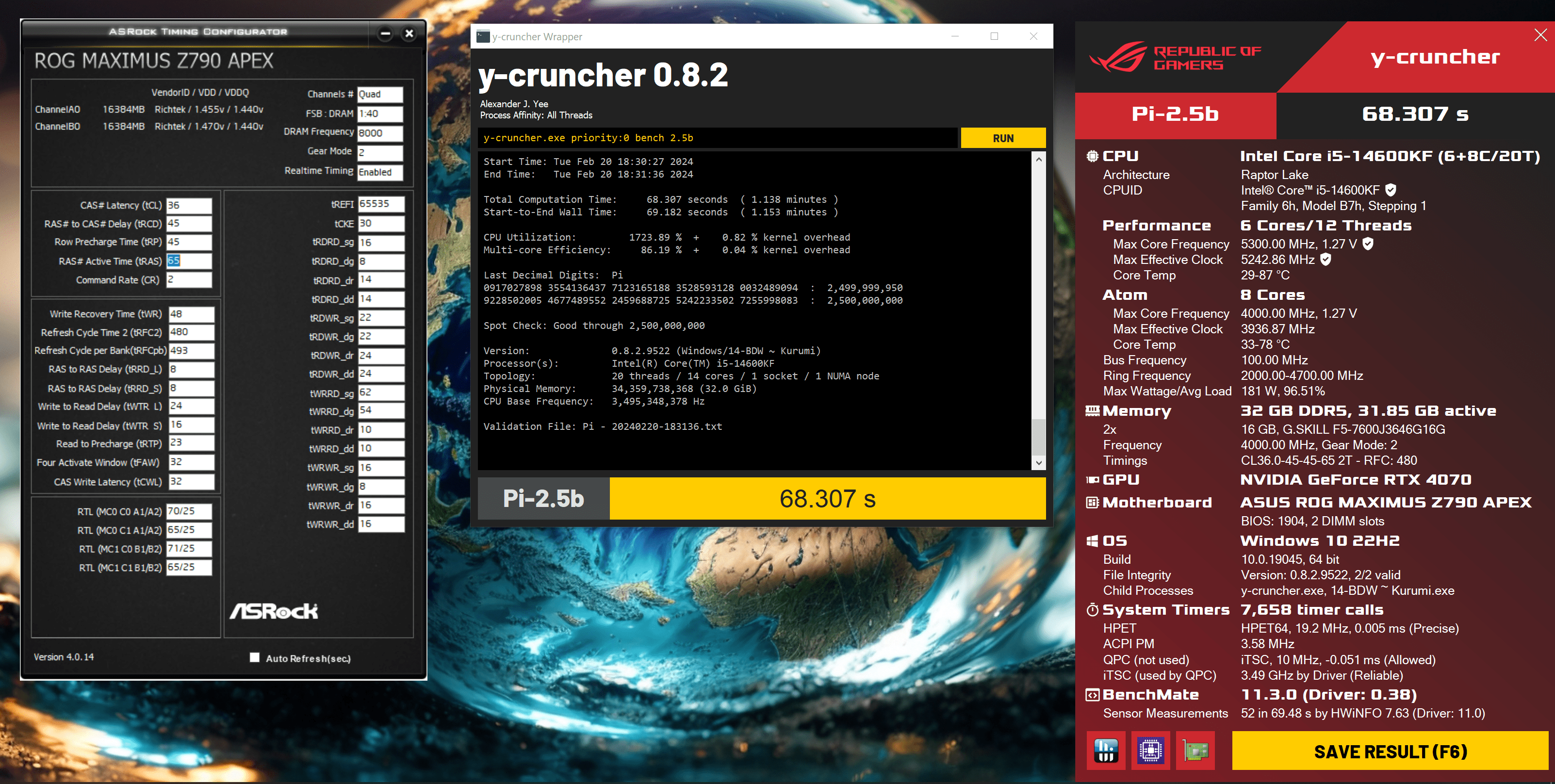Click the Pi-2.5b label in y-cruncher wrapper

coord(543,499)
